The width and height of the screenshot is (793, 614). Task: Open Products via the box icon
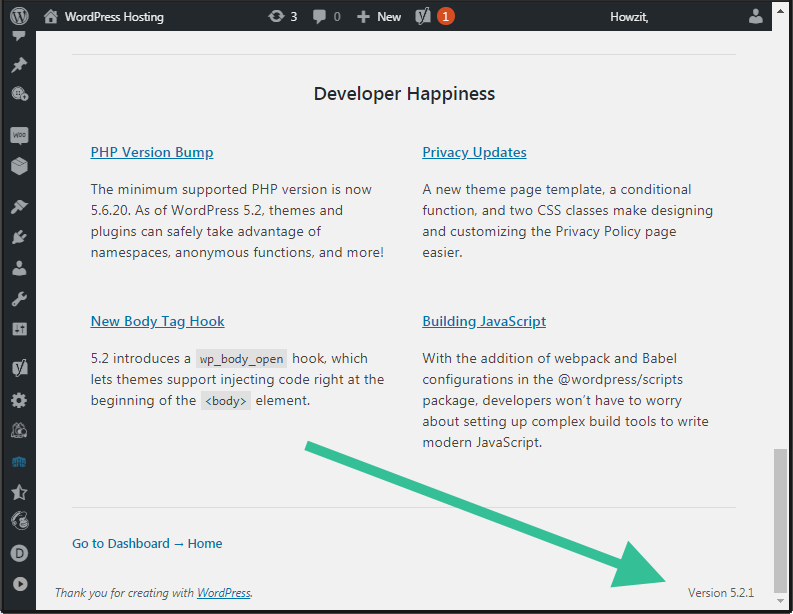[19, 165]
